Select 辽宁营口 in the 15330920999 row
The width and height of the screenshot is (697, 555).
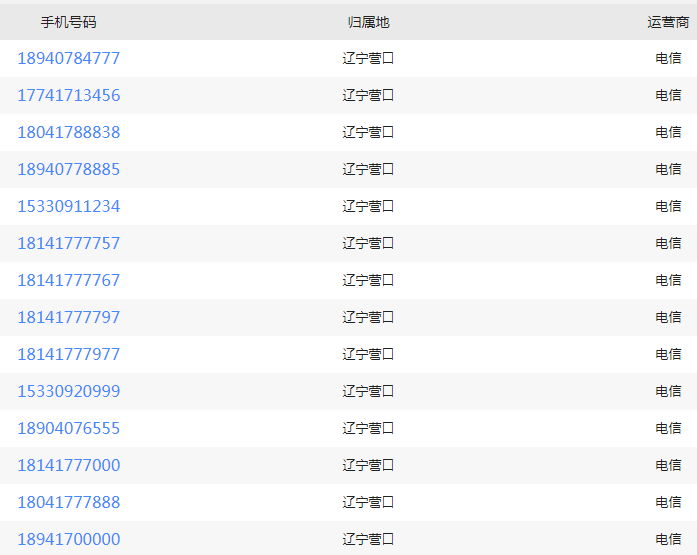tap(368, 391)
